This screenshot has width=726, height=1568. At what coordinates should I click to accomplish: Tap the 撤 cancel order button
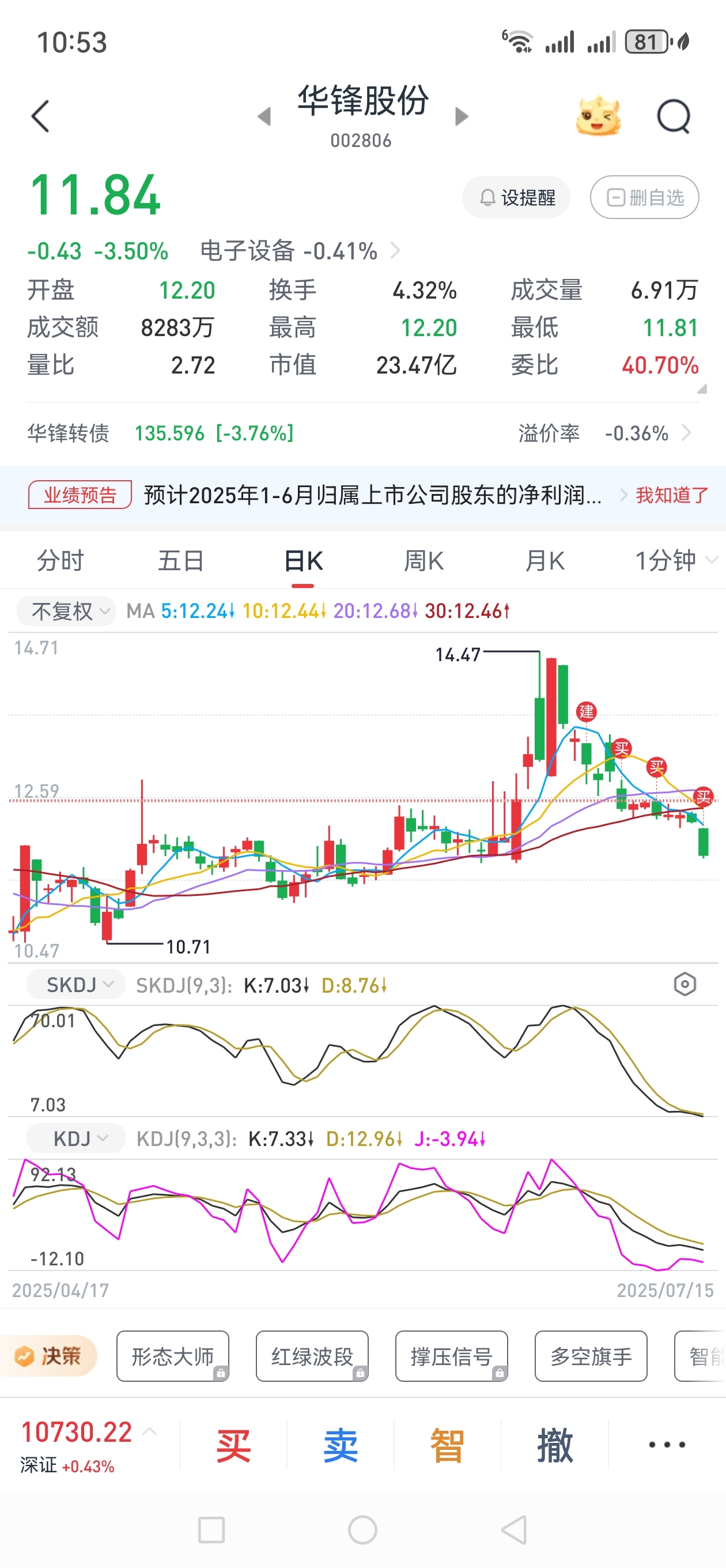[x=554, y=1445]
